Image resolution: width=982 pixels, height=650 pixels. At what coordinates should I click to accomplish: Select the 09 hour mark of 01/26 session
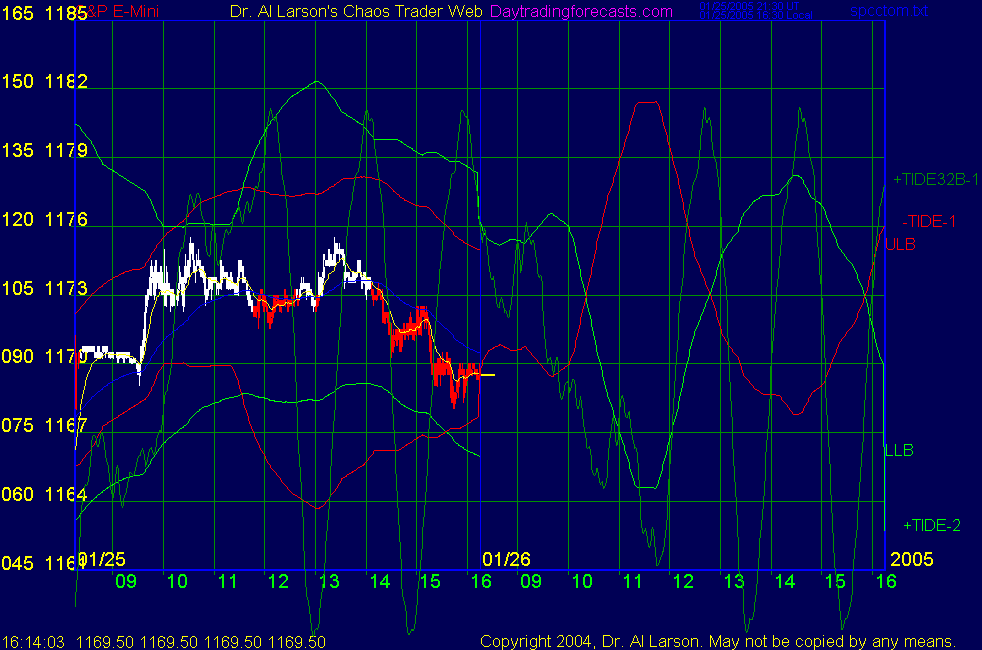pos(531,582)
